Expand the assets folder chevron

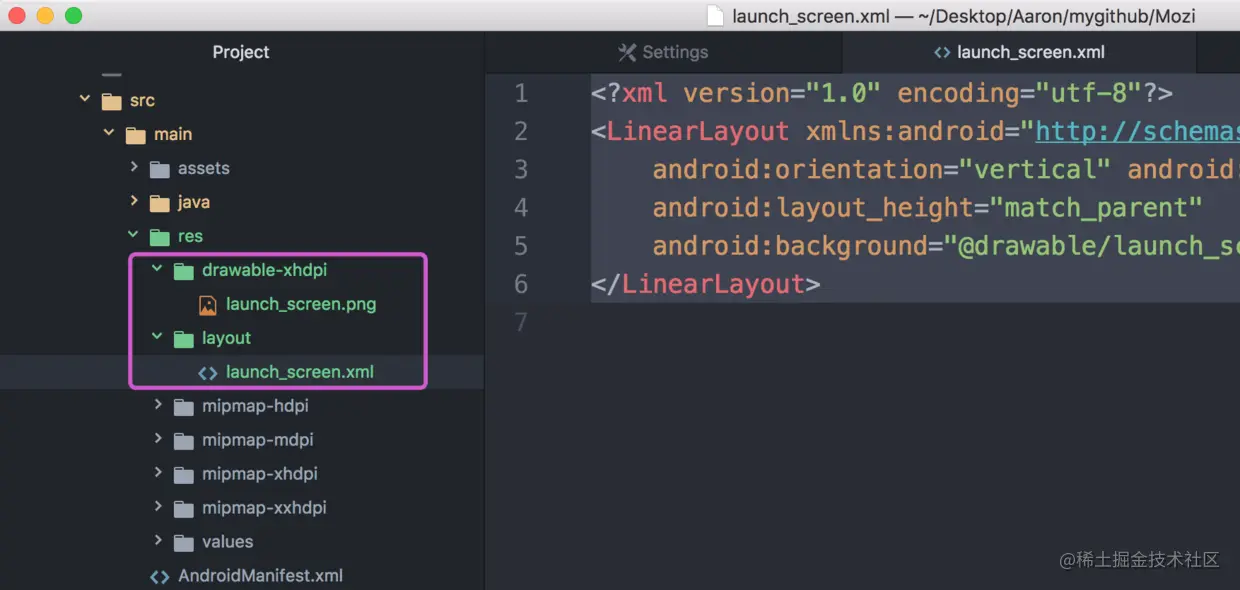[x=134, y=167]
